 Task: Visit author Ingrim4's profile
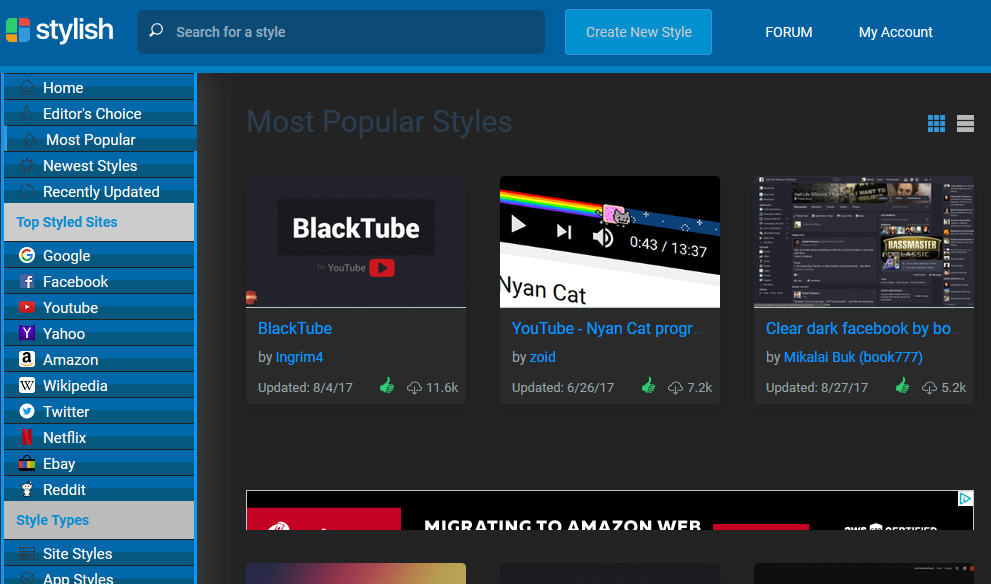pyautogui.click(x=299, y=357)
